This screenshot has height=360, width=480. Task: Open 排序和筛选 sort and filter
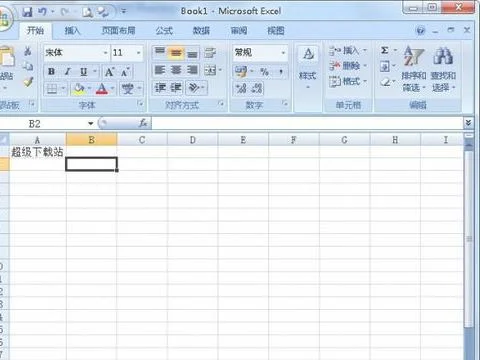coord(414,69)
